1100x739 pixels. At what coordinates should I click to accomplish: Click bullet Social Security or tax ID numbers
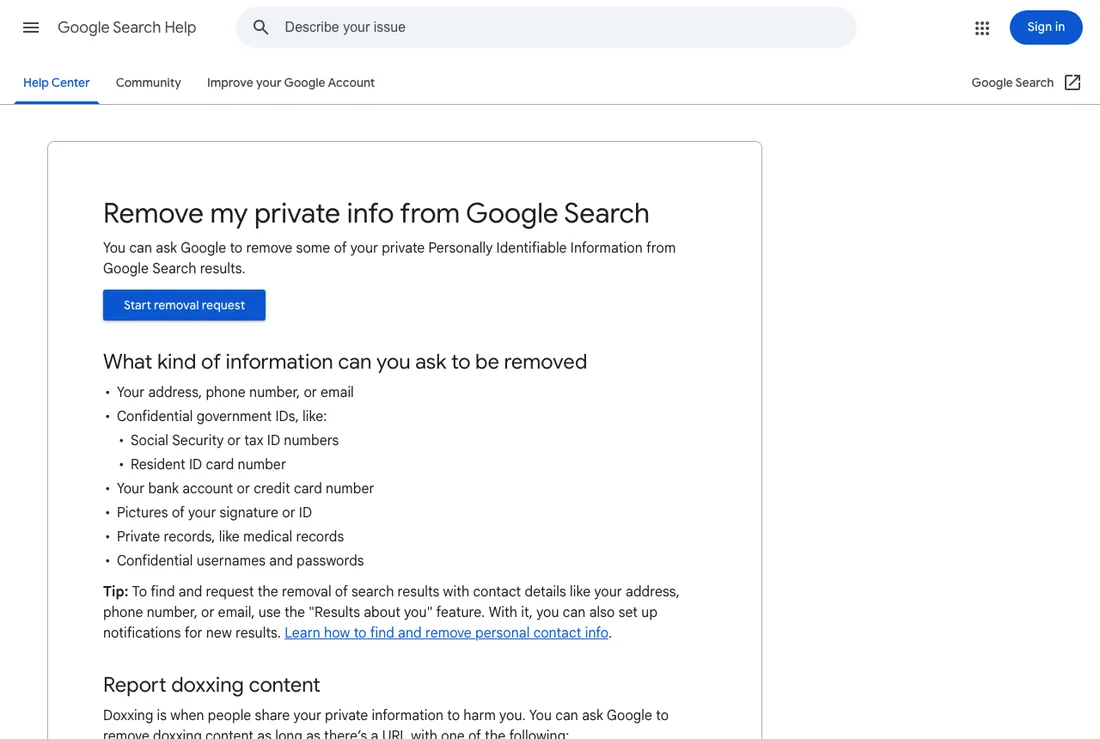(234, 440)
